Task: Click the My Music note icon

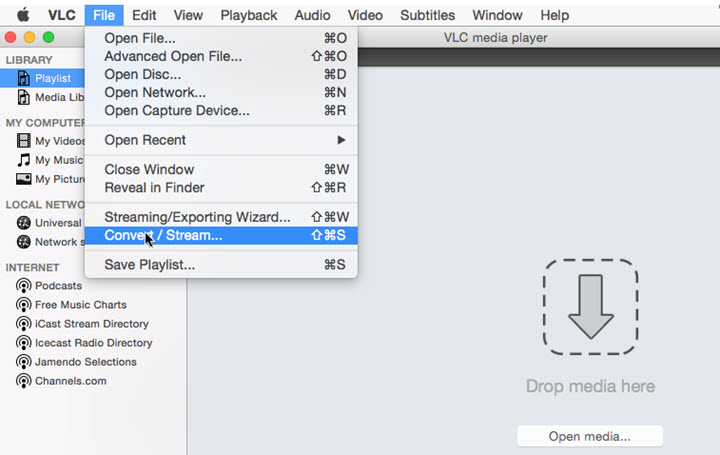Action: 24,160
